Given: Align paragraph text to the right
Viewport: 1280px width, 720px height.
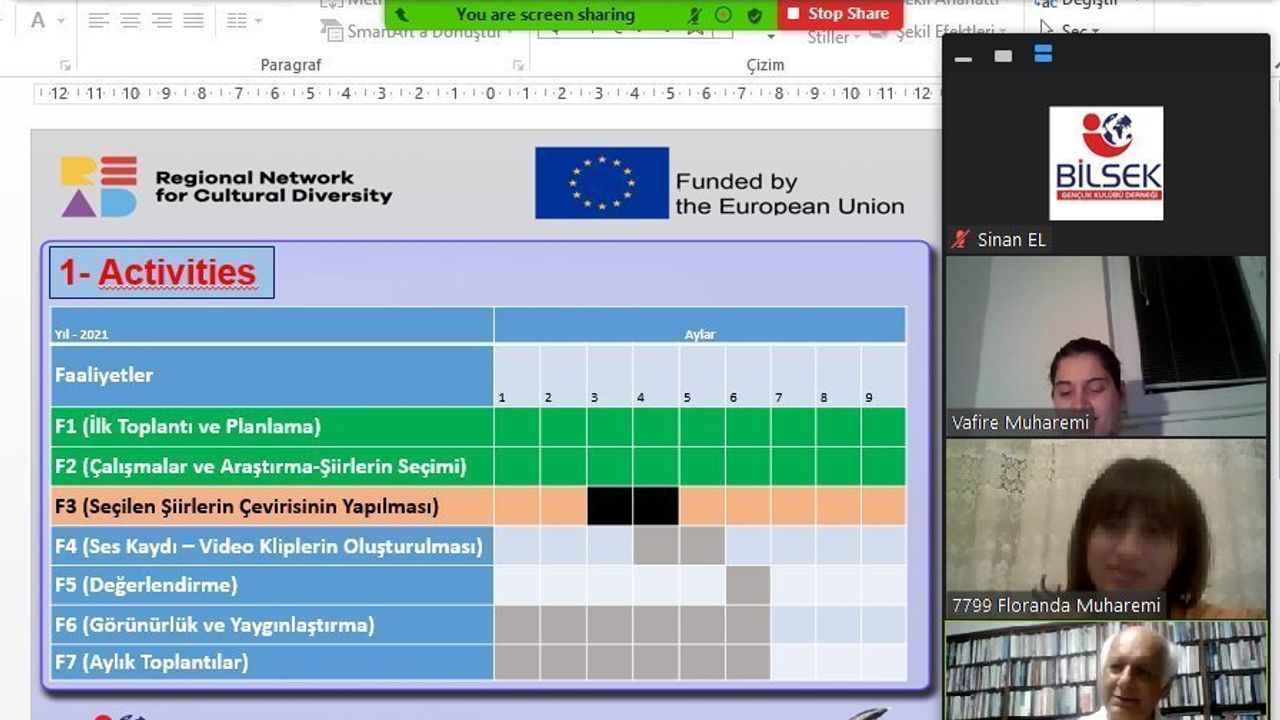Looking at the screenshot, I should click(162, 20).
